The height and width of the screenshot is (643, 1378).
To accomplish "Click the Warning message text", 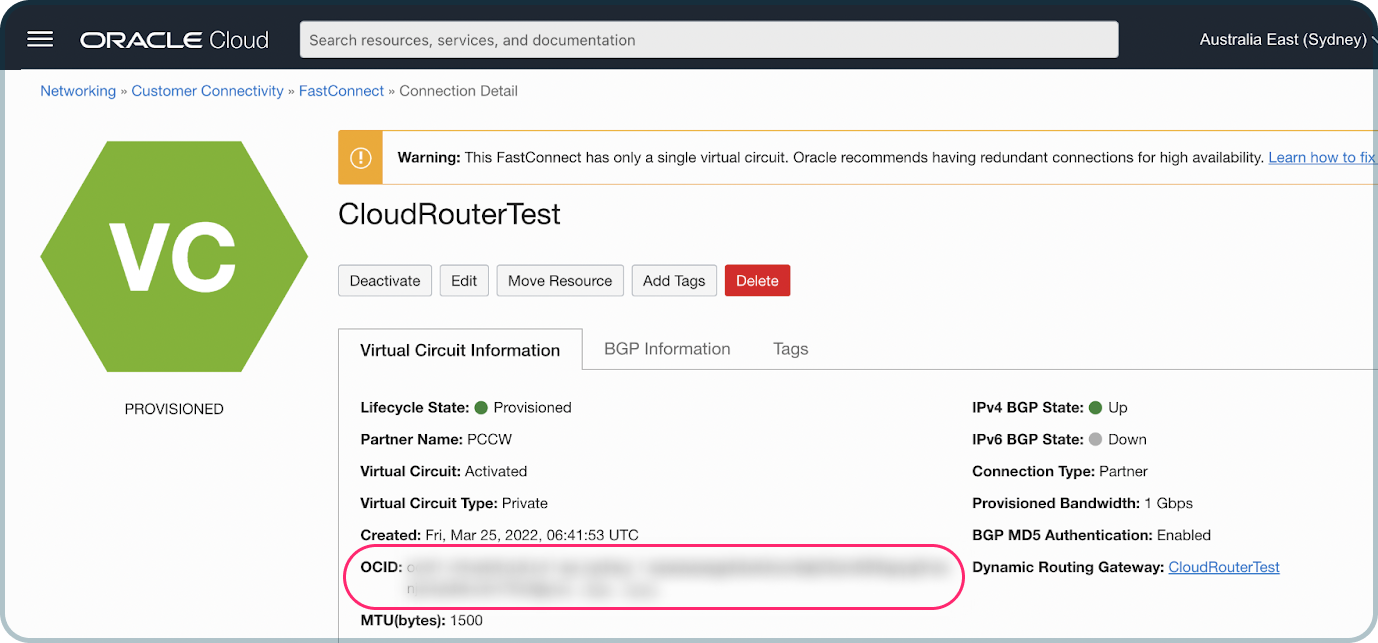I will pyautogui.click(x=830, y=158).
